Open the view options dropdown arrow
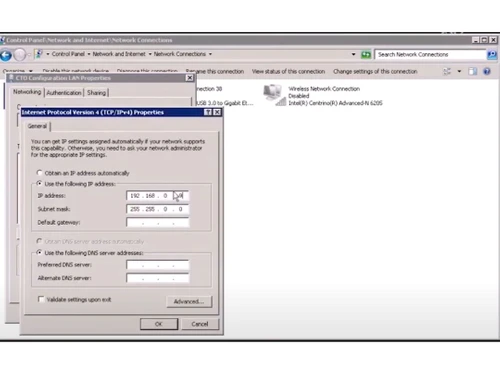Screen dimensions: 500x375 459,71
